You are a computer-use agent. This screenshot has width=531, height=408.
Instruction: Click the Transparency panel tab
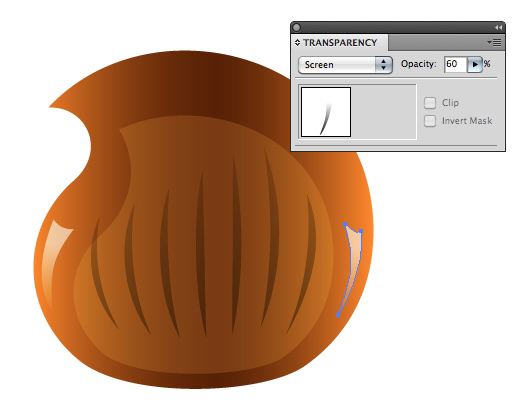pyautogui.click(x=340, y=43)
